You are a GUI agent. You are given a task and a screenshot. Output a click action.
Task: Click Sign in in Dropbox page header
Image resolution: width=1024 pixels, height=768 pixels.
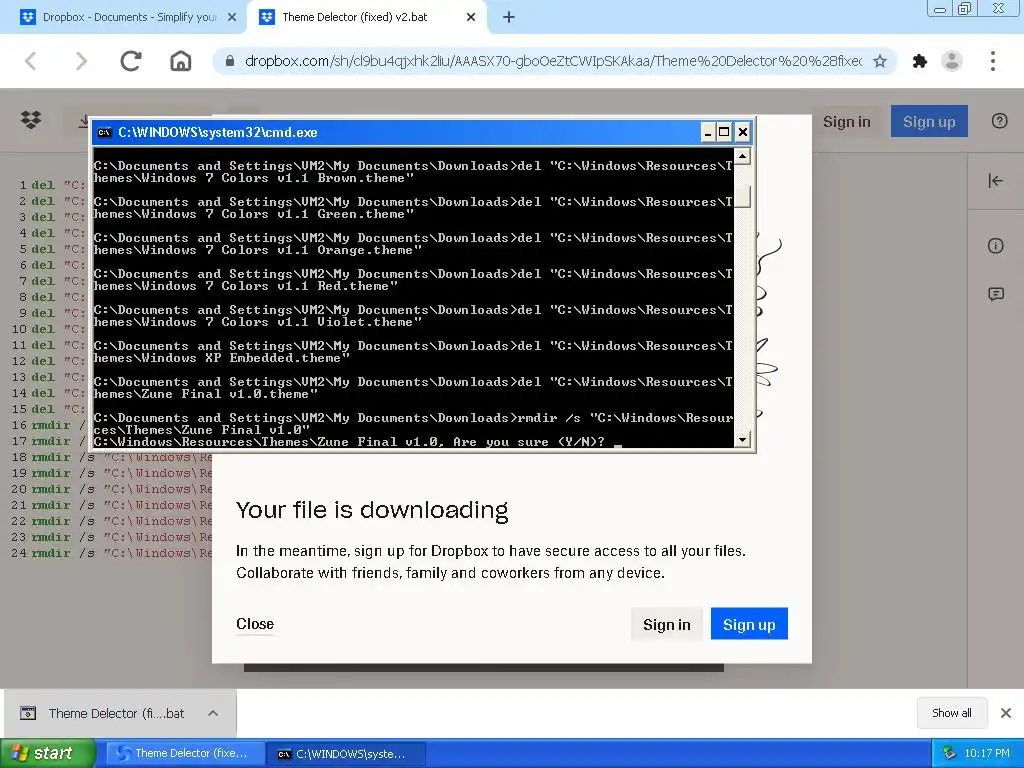(x=846, y=121)
